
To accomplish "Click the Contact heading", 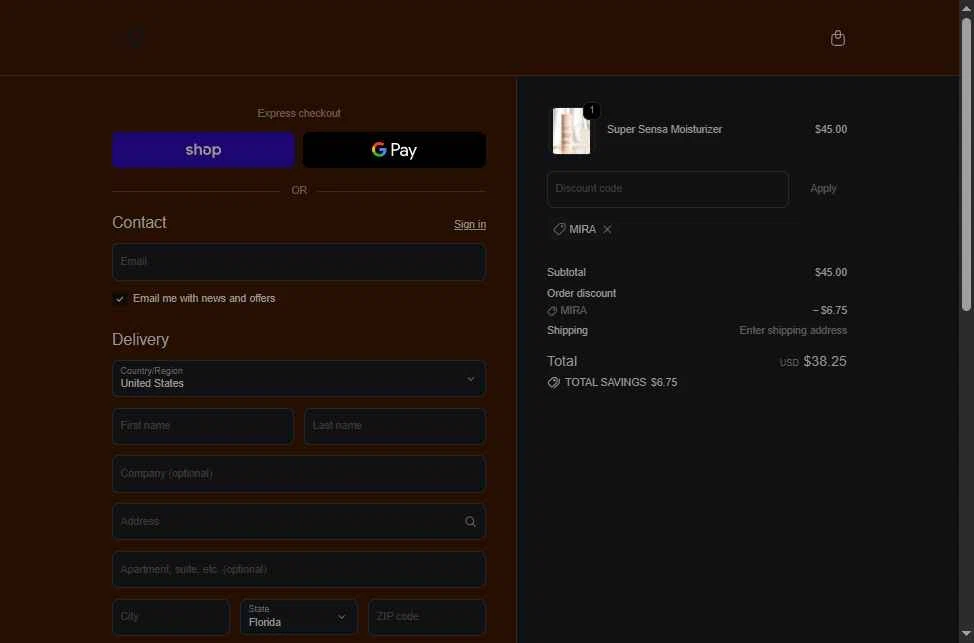I will [139, 222].
